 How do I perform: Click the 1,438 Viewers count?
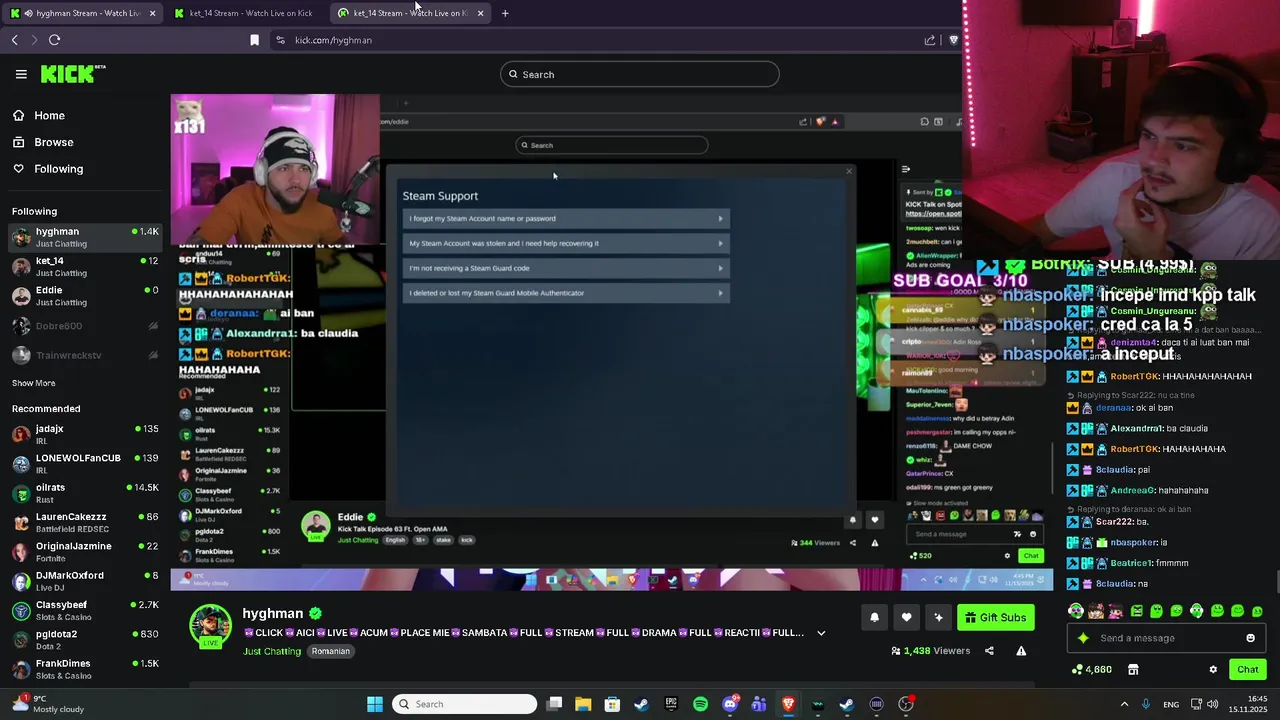pyautogui.click(x=931, y=651)
